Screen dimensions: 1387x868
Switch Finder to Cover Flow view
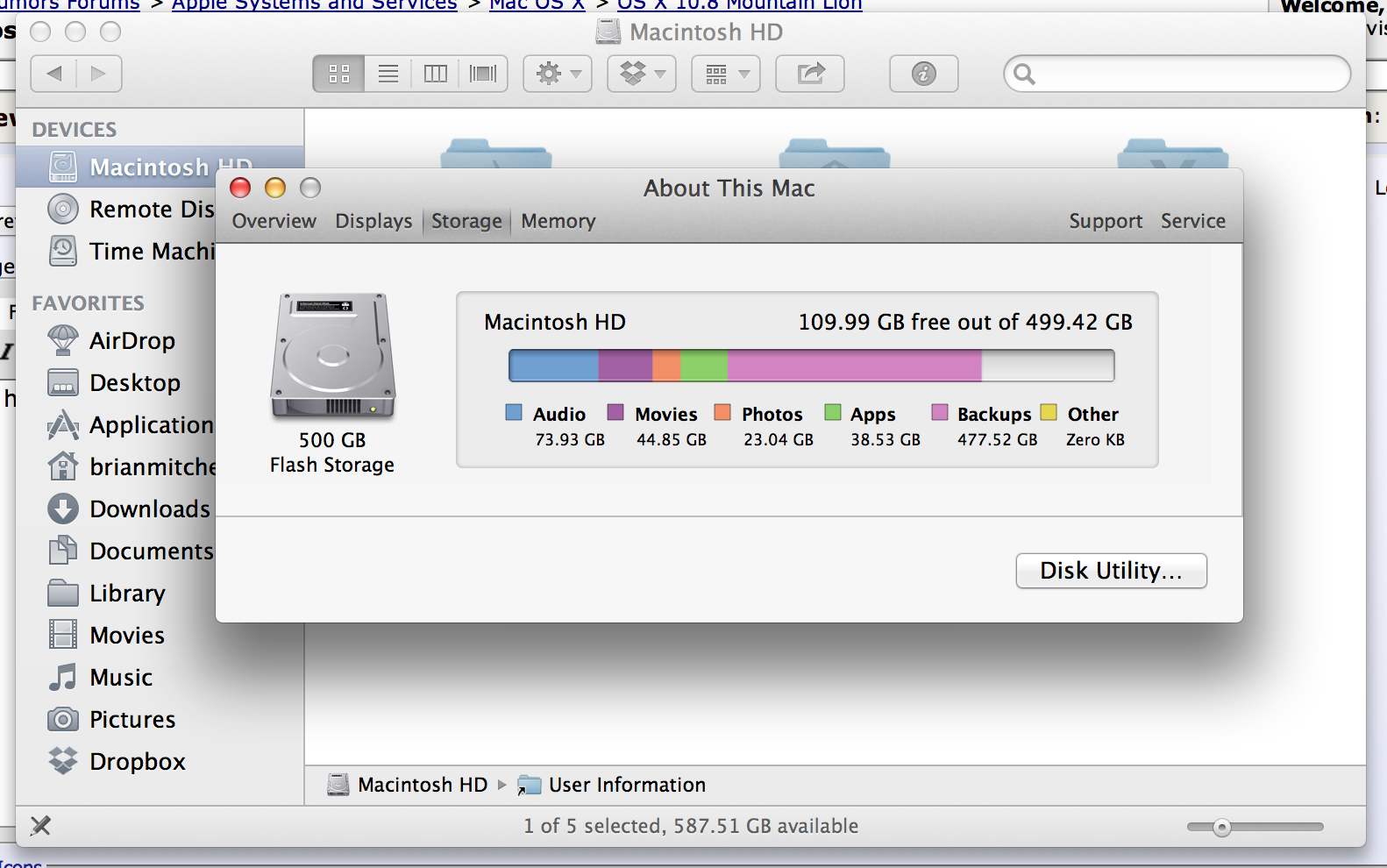(x=483, y=74)
